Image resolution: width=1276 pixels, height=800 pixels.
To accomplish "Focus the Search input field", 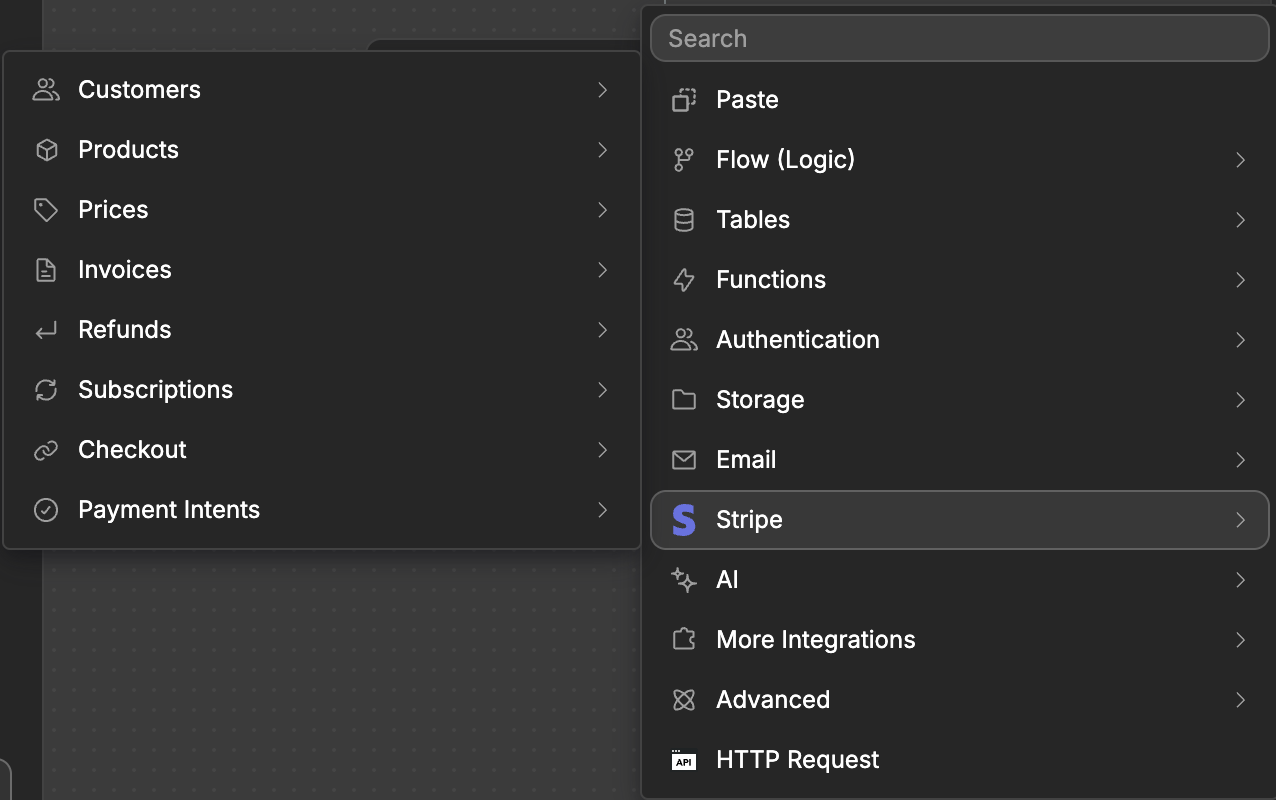I will [960, 38].
